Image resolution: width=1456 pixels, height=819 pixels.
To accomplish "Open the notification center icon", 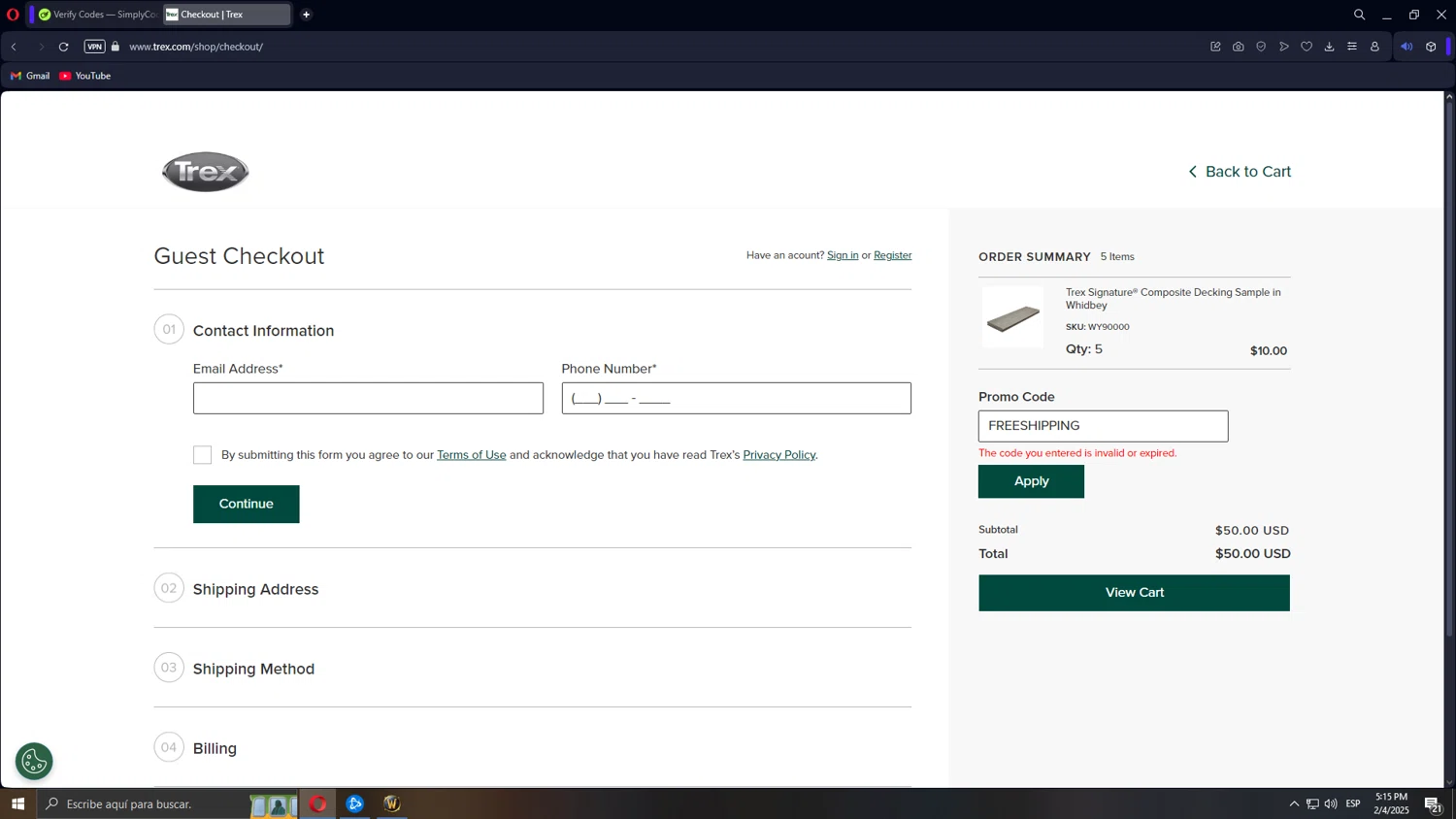I will (x=1433, y=803).
